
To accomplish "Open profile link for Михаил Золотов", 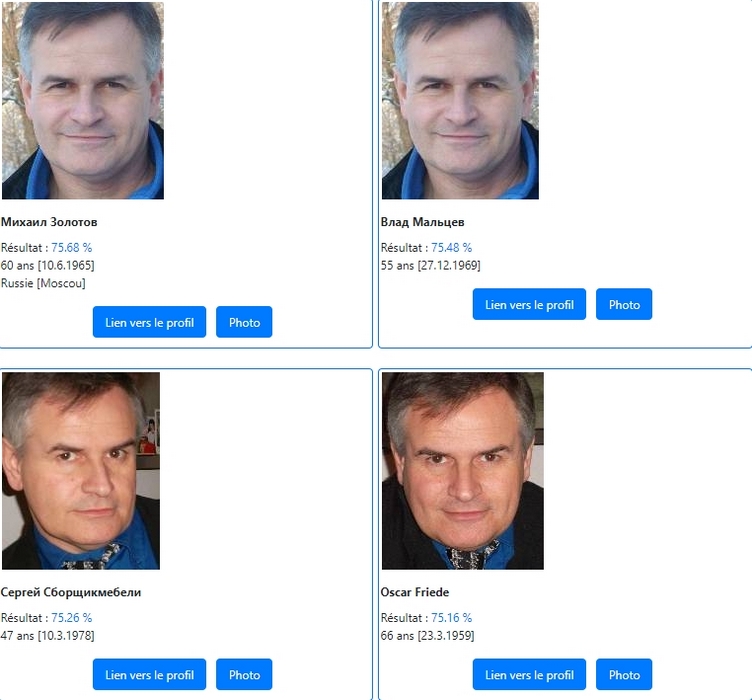I will (149, 322).
